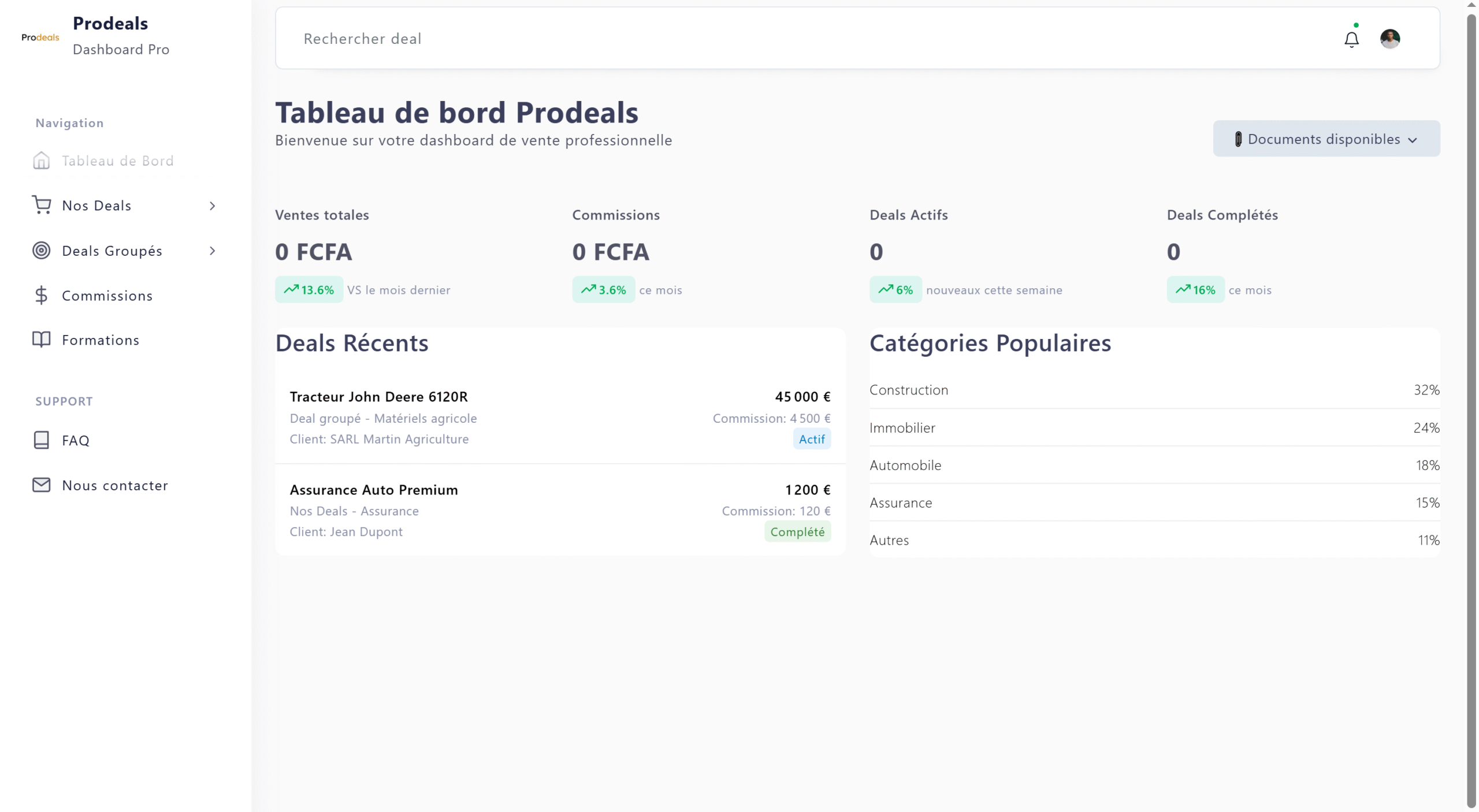Viewport: 1479px width, 812px height.
Task: Click the document icon beside FAQ
Action: pos(41,439)
